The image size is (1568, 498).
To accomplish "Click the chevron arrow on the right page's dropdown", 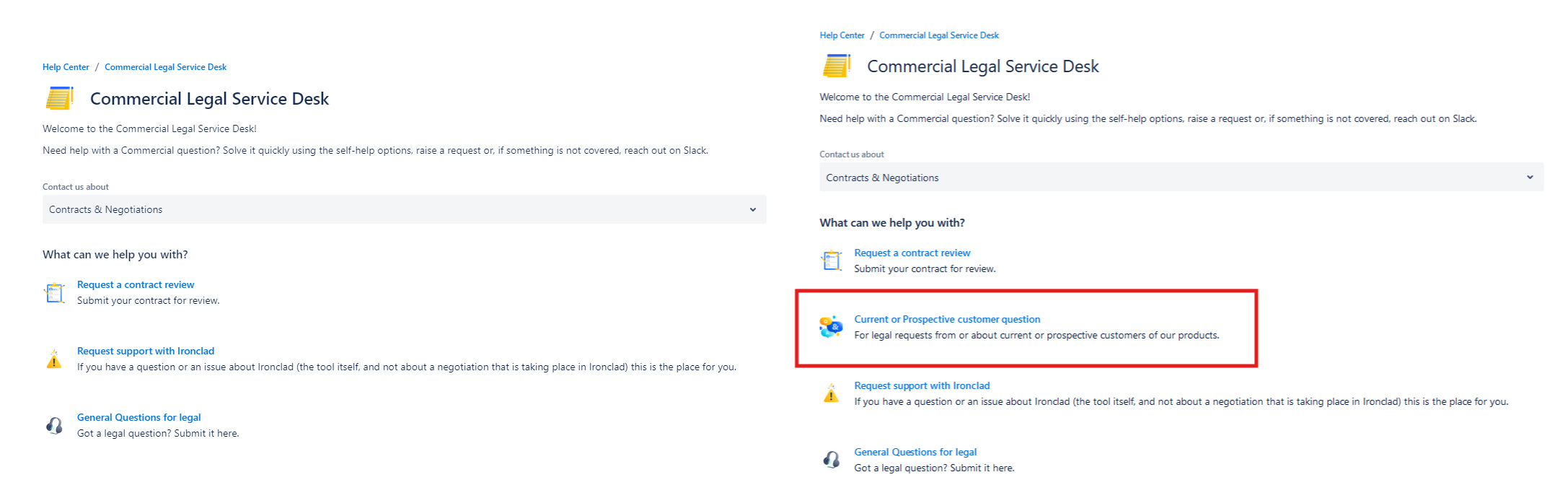I will tap(1530, 178).
